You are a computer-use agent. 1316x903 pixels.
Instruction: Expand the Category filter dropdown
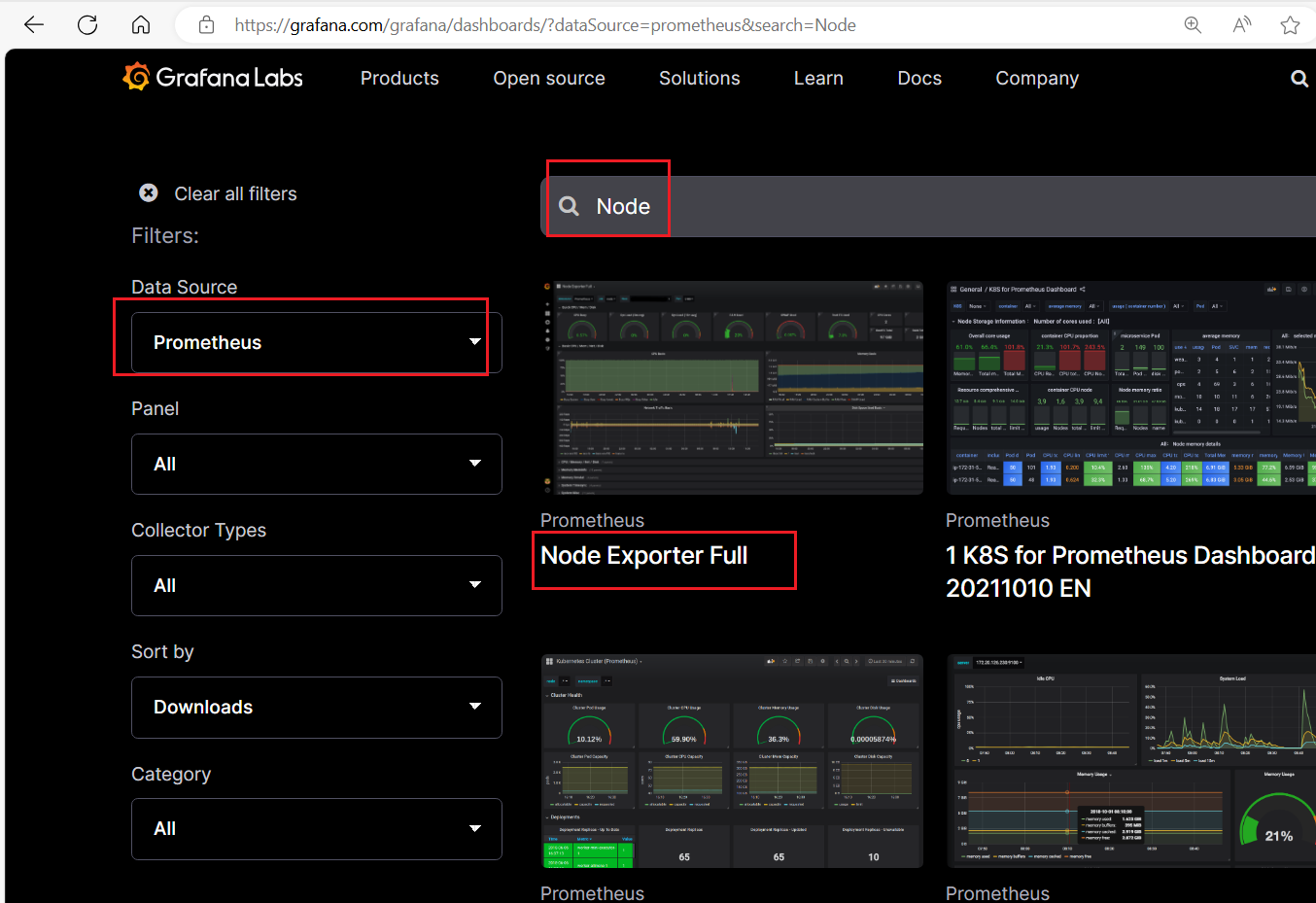[317, 829]
